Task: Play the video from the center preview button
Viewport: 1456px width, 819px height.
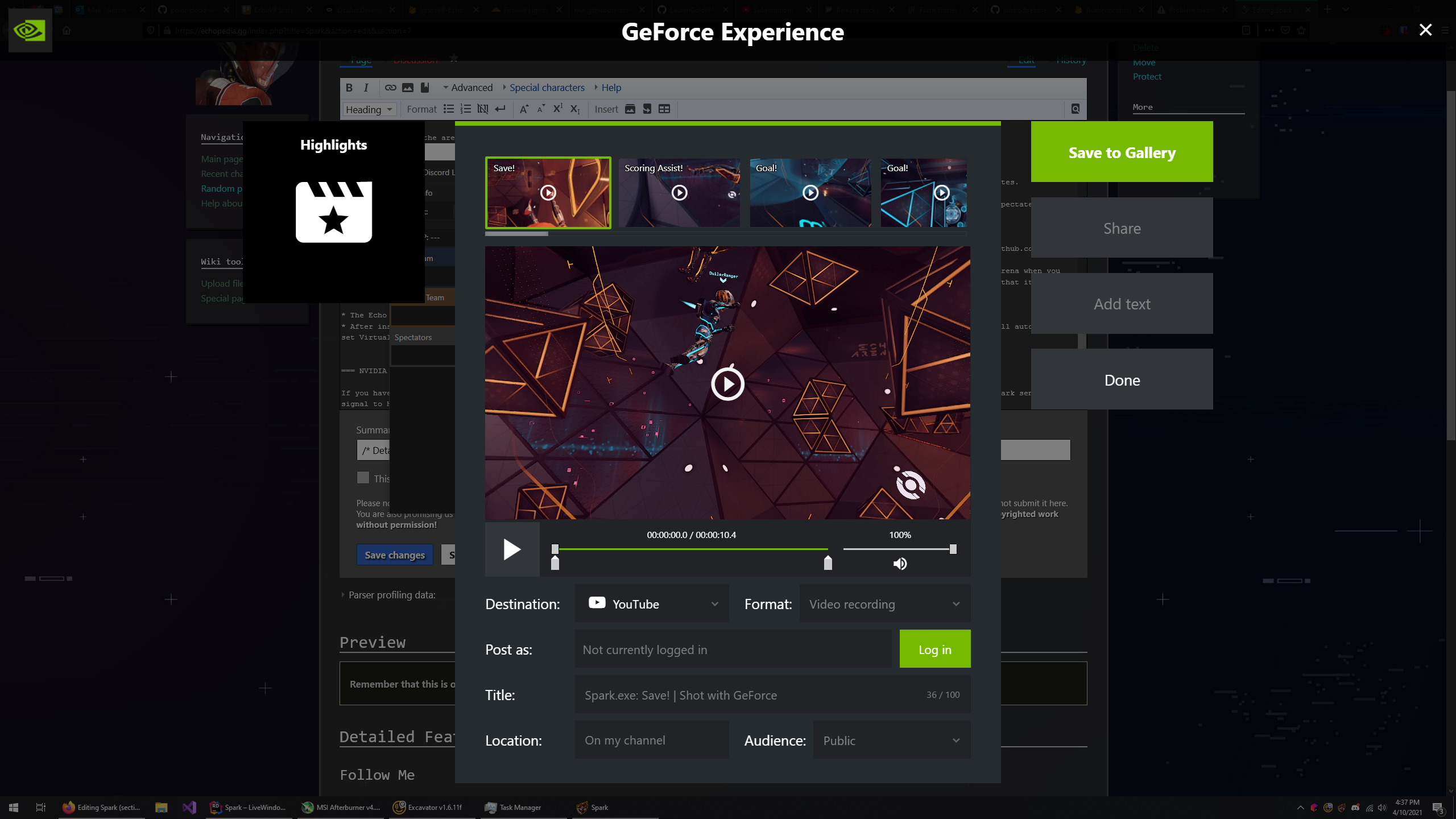Action: click(727, 384)
